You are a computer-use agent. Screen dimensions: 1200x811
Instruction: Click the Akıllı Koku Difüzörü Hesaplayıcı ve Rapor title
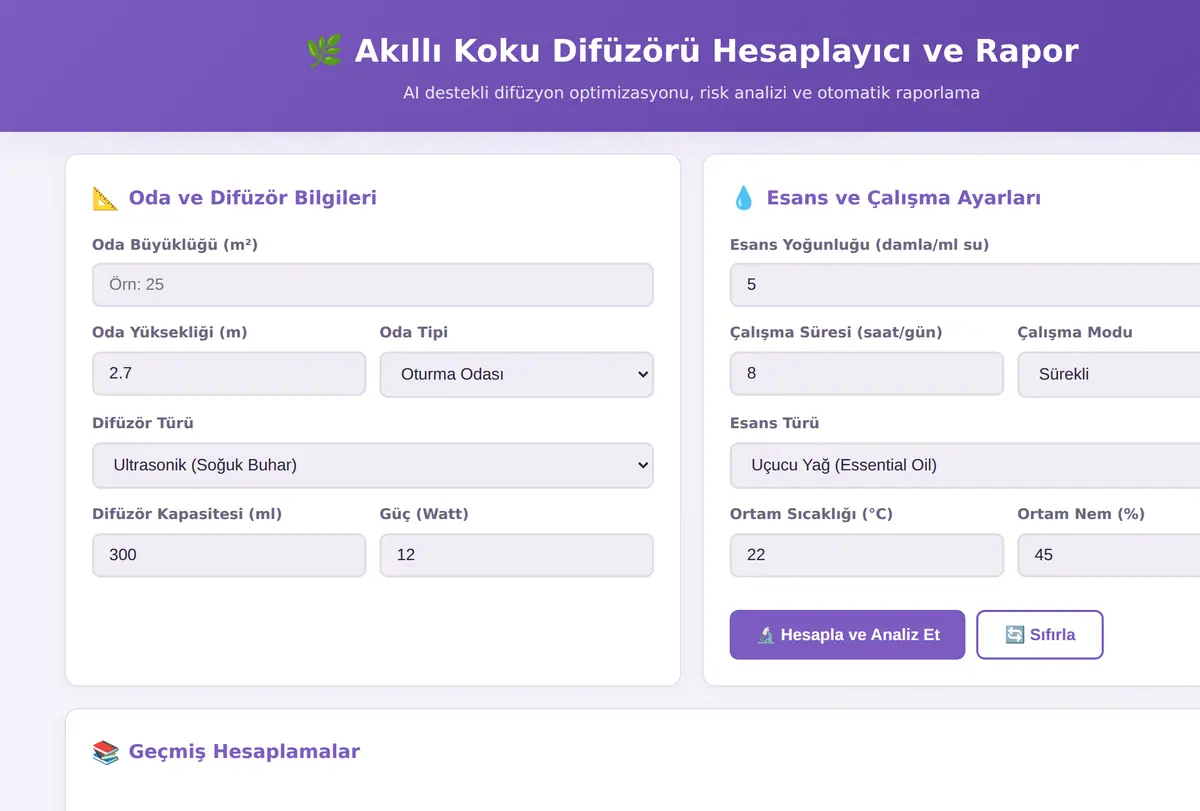(x=716, y=50)
